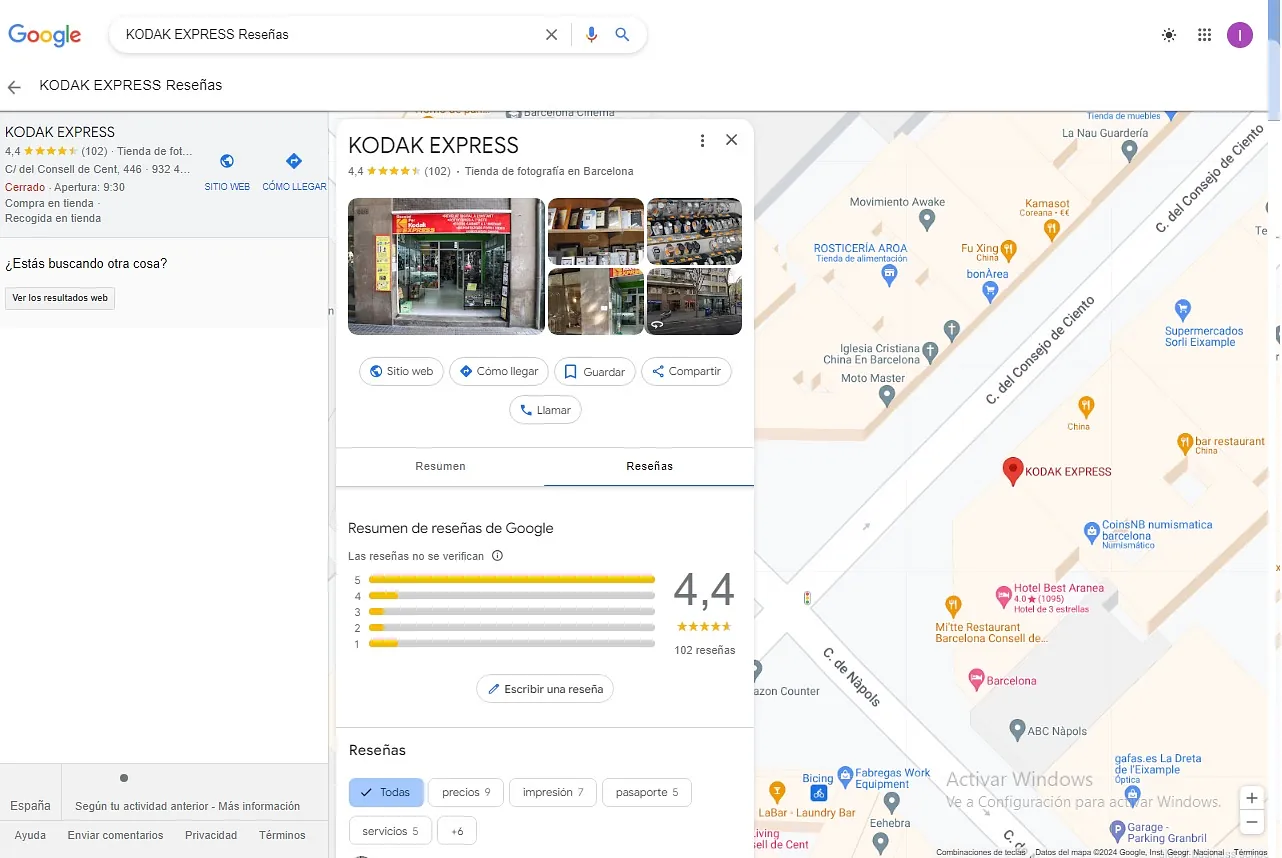Click Fu Xing restaurant marker

pos(1010,248)
